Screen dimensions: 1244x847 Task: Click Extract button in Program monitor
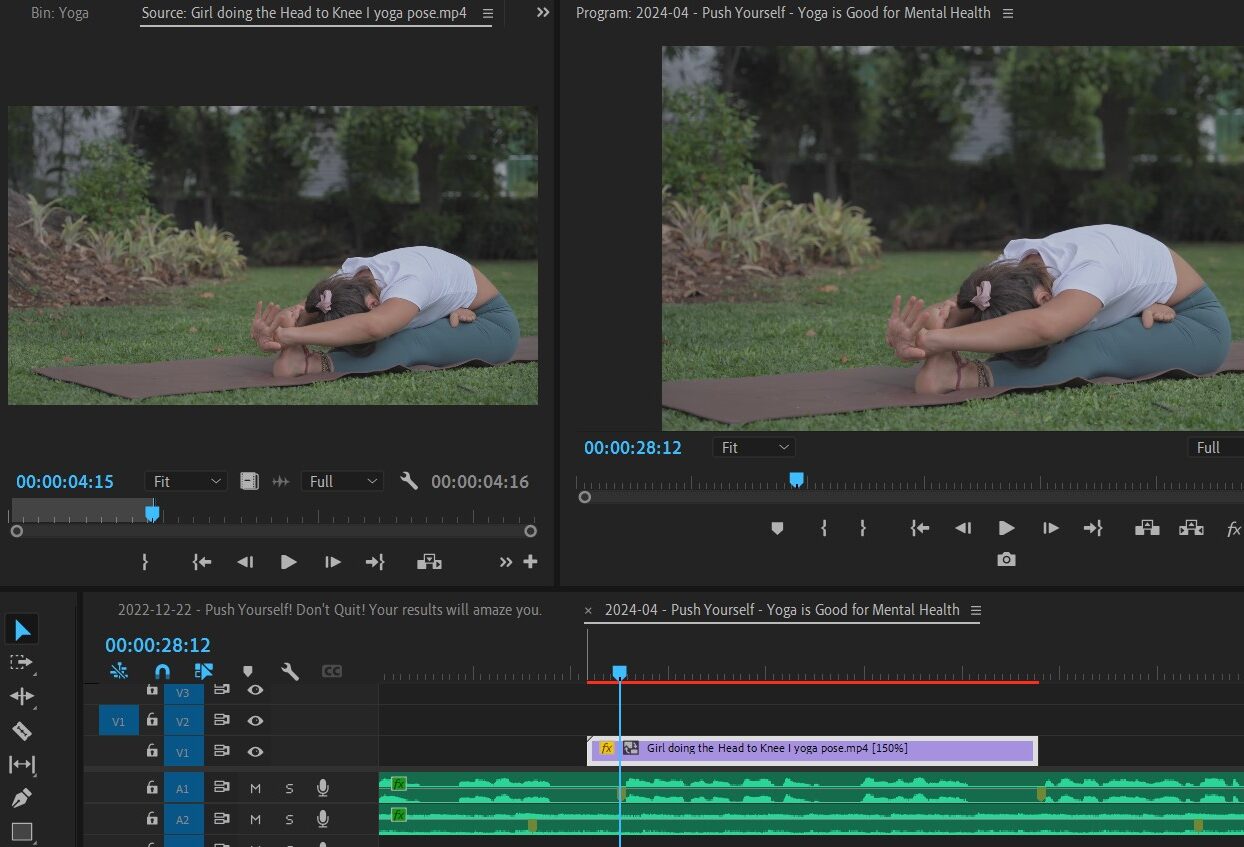pos(1191,528)
